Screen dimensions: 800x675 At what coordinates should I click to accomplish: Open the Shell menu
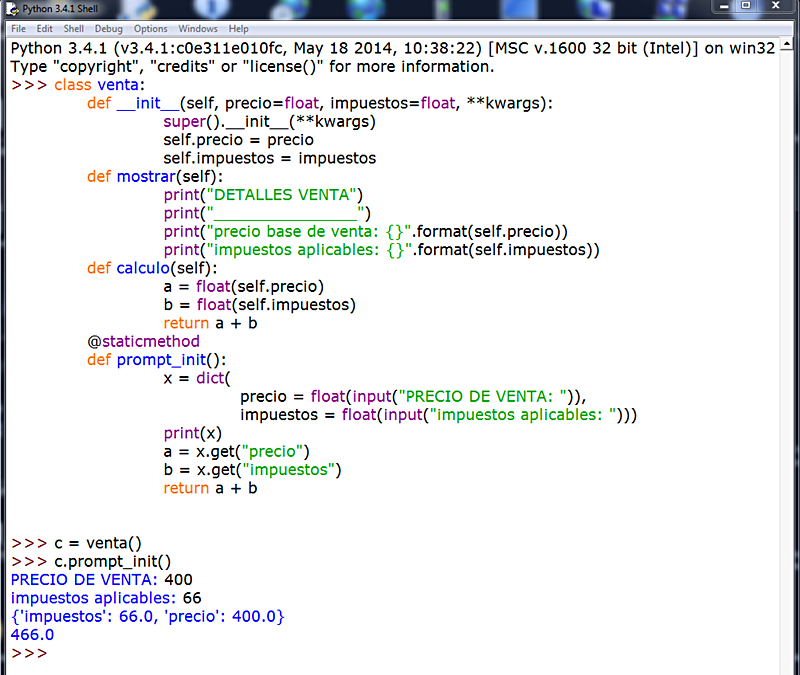pyautogui.click(x=73, y=28)
